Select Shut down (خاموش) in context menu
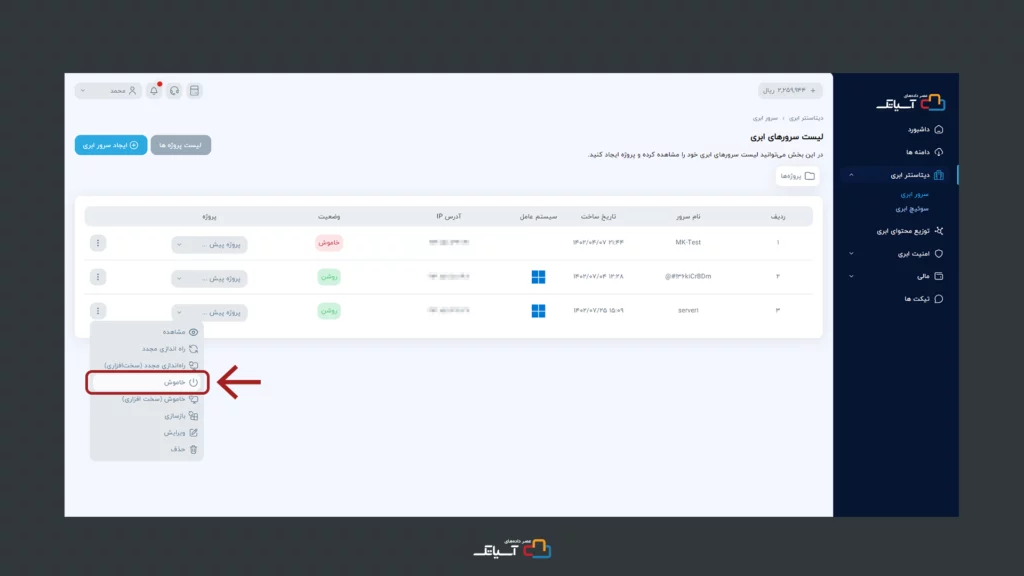This screenshot has height=576, width=1024. 147,382
